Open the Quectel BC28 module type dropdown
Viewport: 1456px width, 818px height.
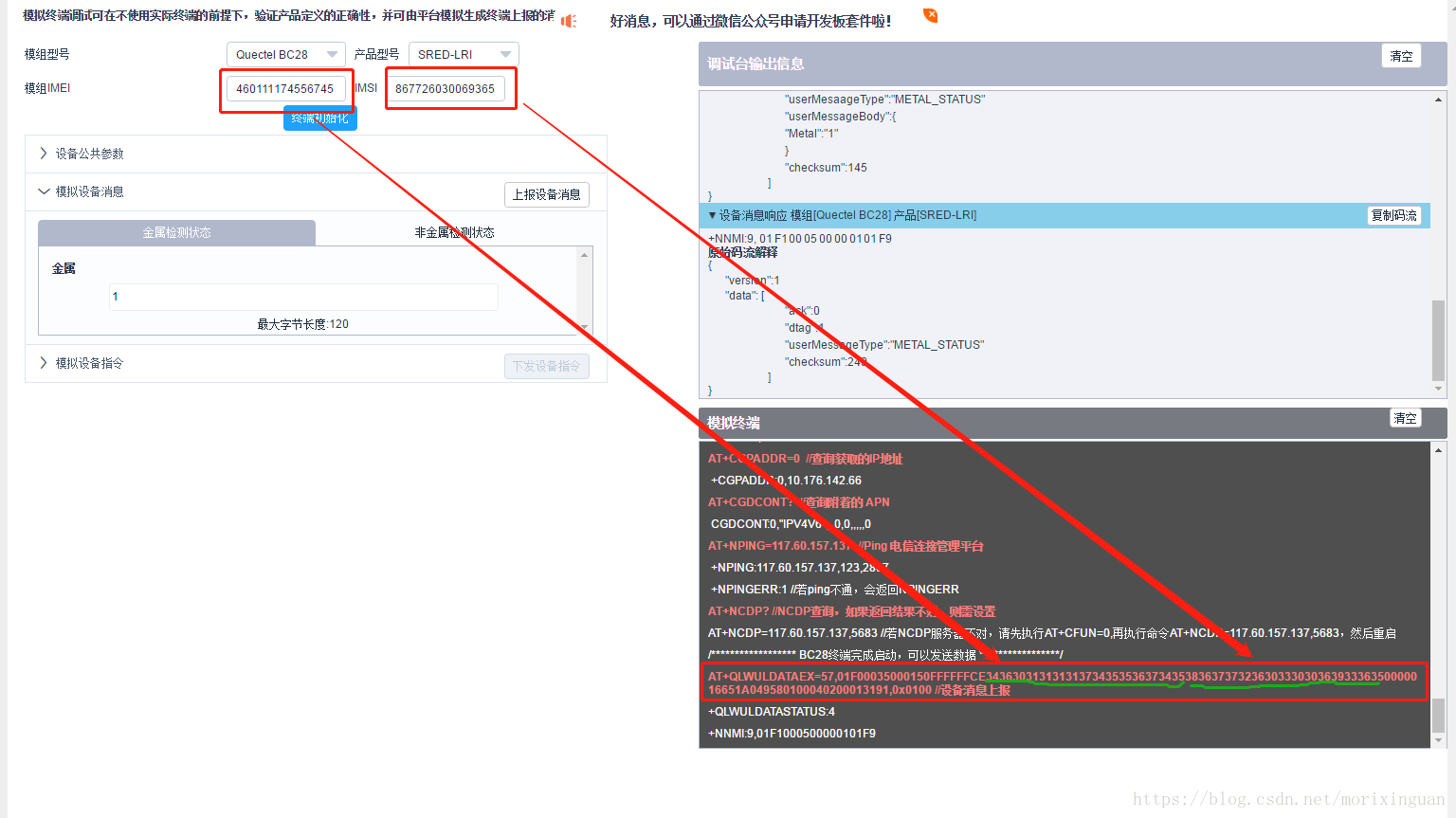(x=286, y=55)
